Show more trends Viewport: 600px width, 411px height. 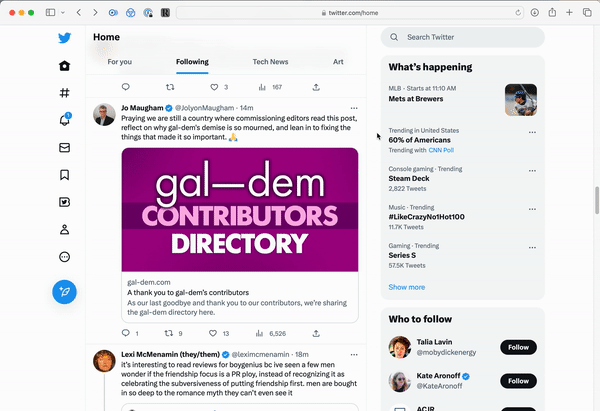(406, 287)
